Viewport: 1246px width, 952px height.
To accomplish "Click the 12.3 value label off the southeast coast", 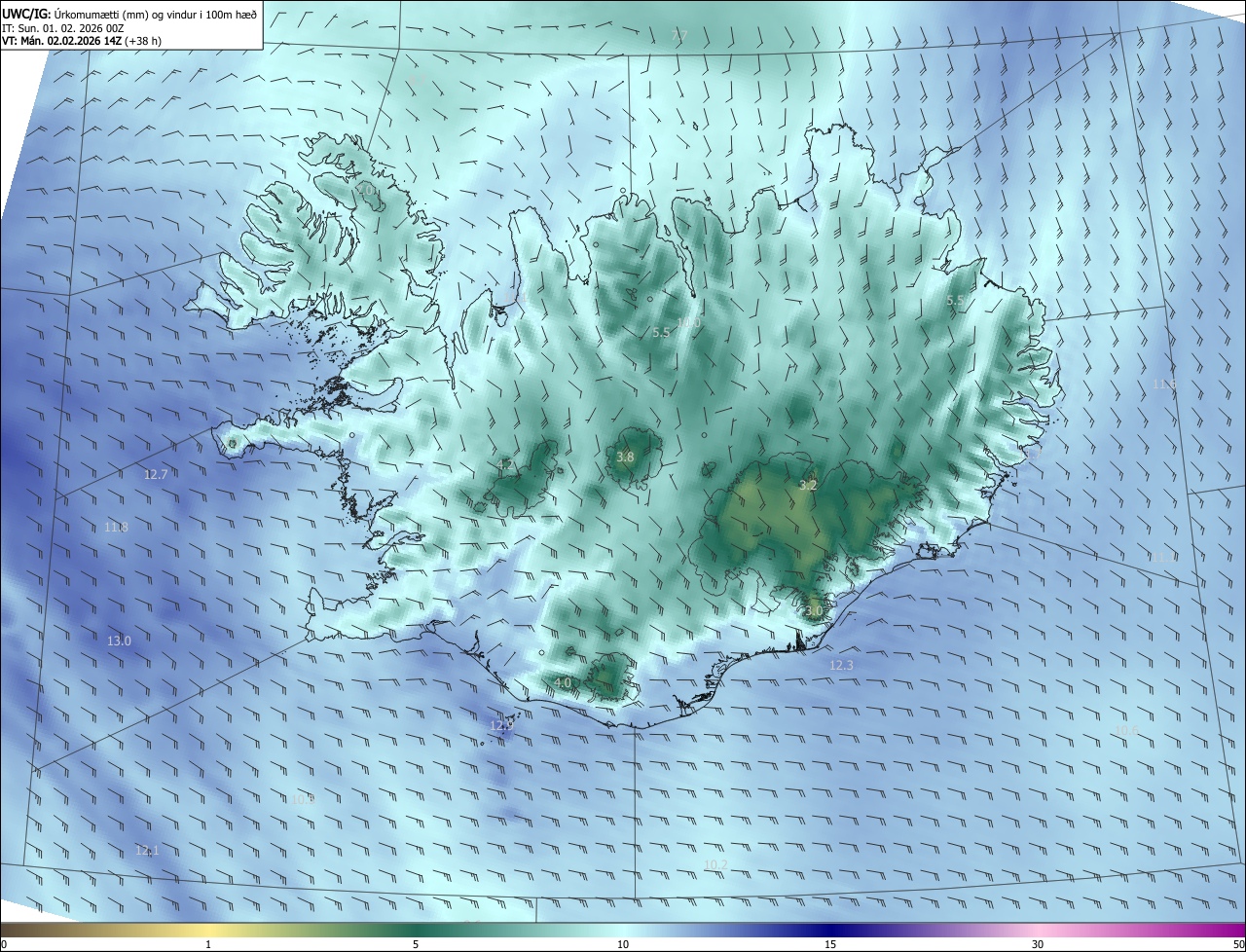I will (x=841, y=665).
